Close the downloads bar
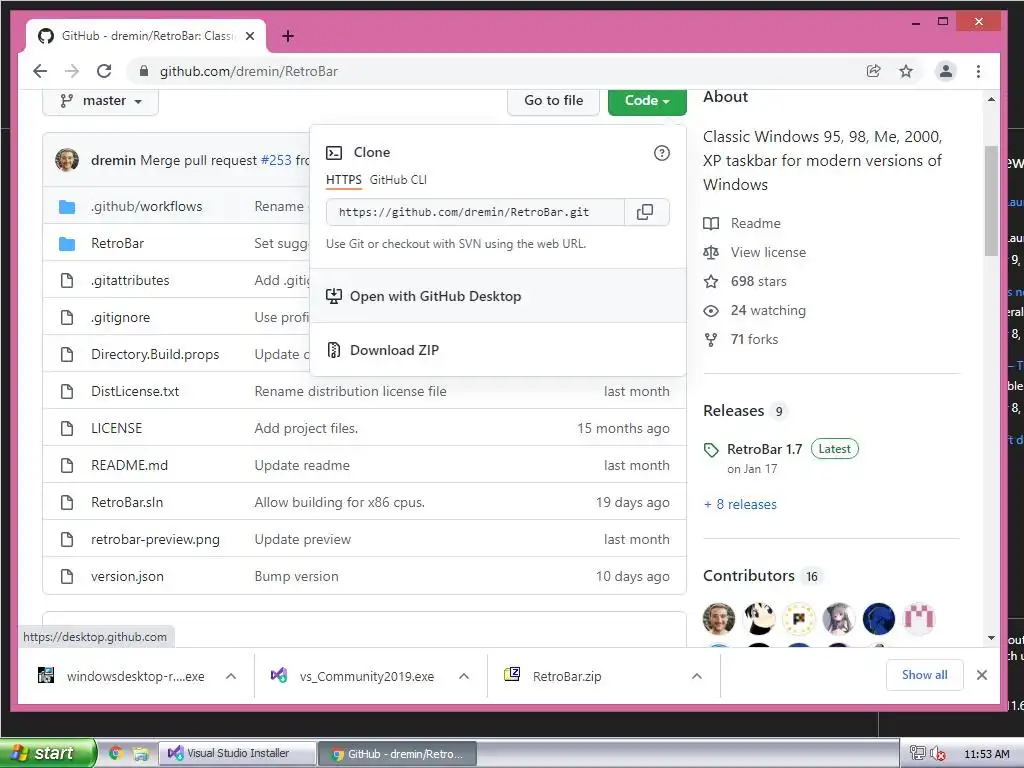Screen dimensions: 1024x768 point(982,675)
